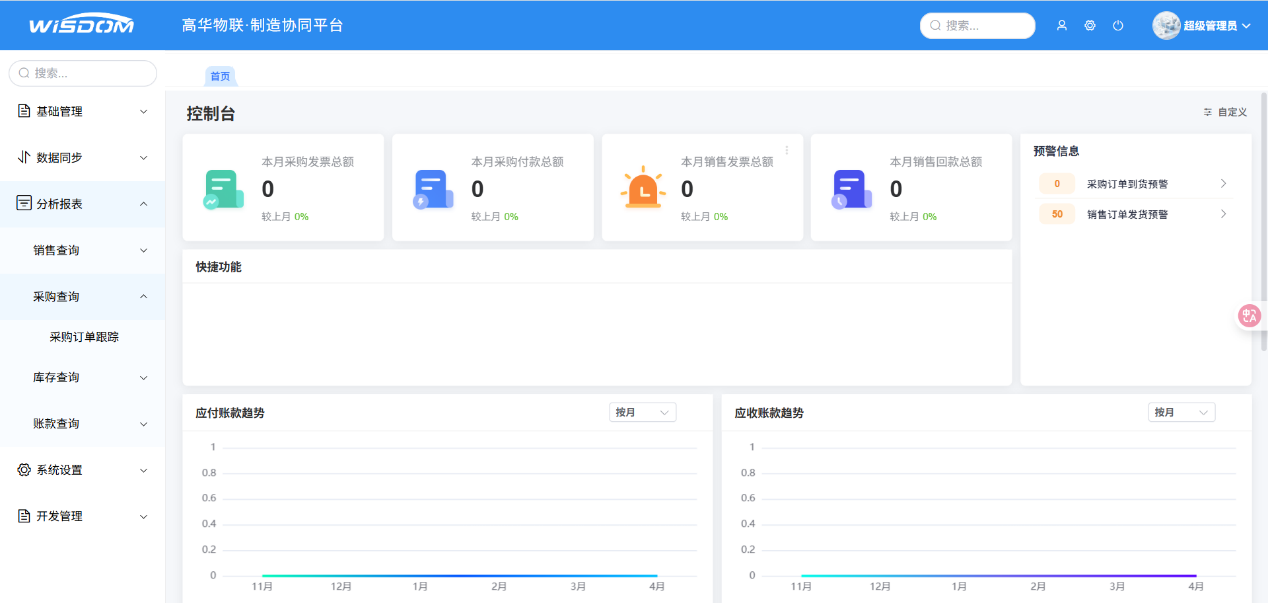
Task: Click the blue purchase payment card icon
Action: coord(433,189)
